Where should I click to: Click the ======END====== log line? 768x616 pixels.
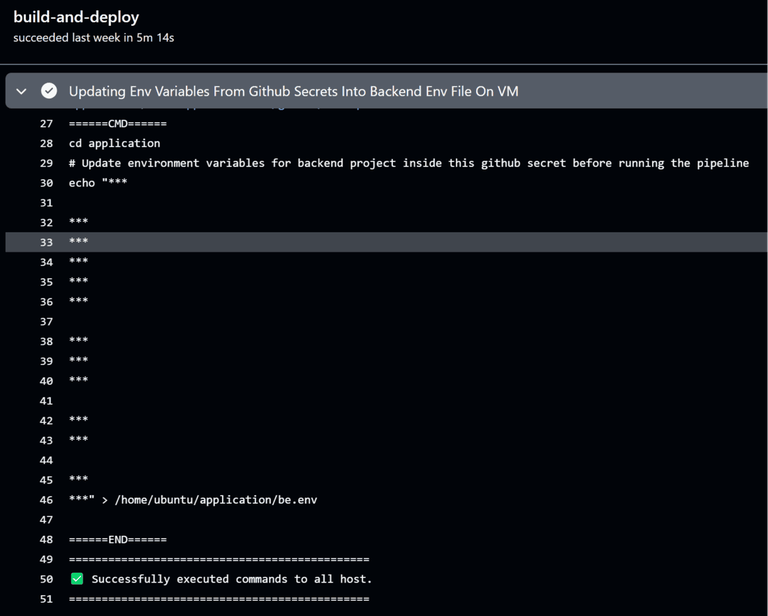tap(118, 540)
